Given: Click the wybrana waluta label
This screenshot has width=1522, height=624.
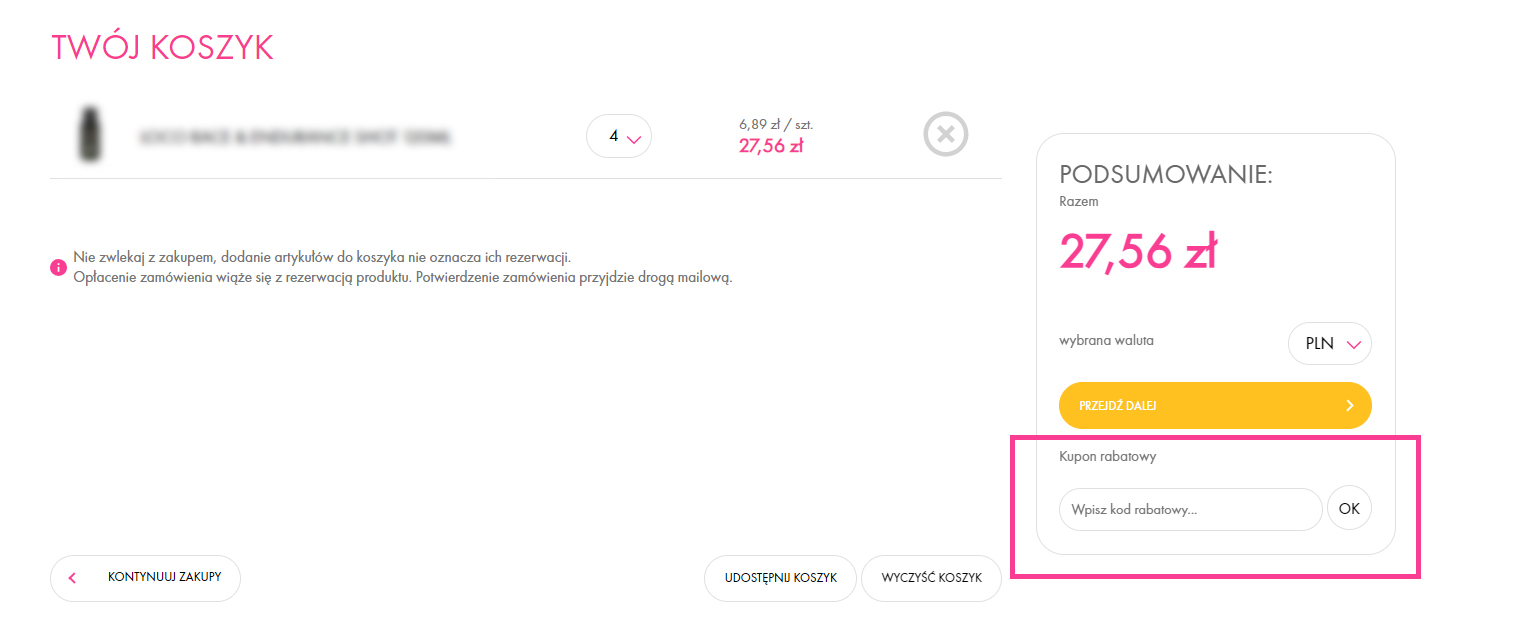Looking at the screenshot, I should click(x=1106, y=340).
